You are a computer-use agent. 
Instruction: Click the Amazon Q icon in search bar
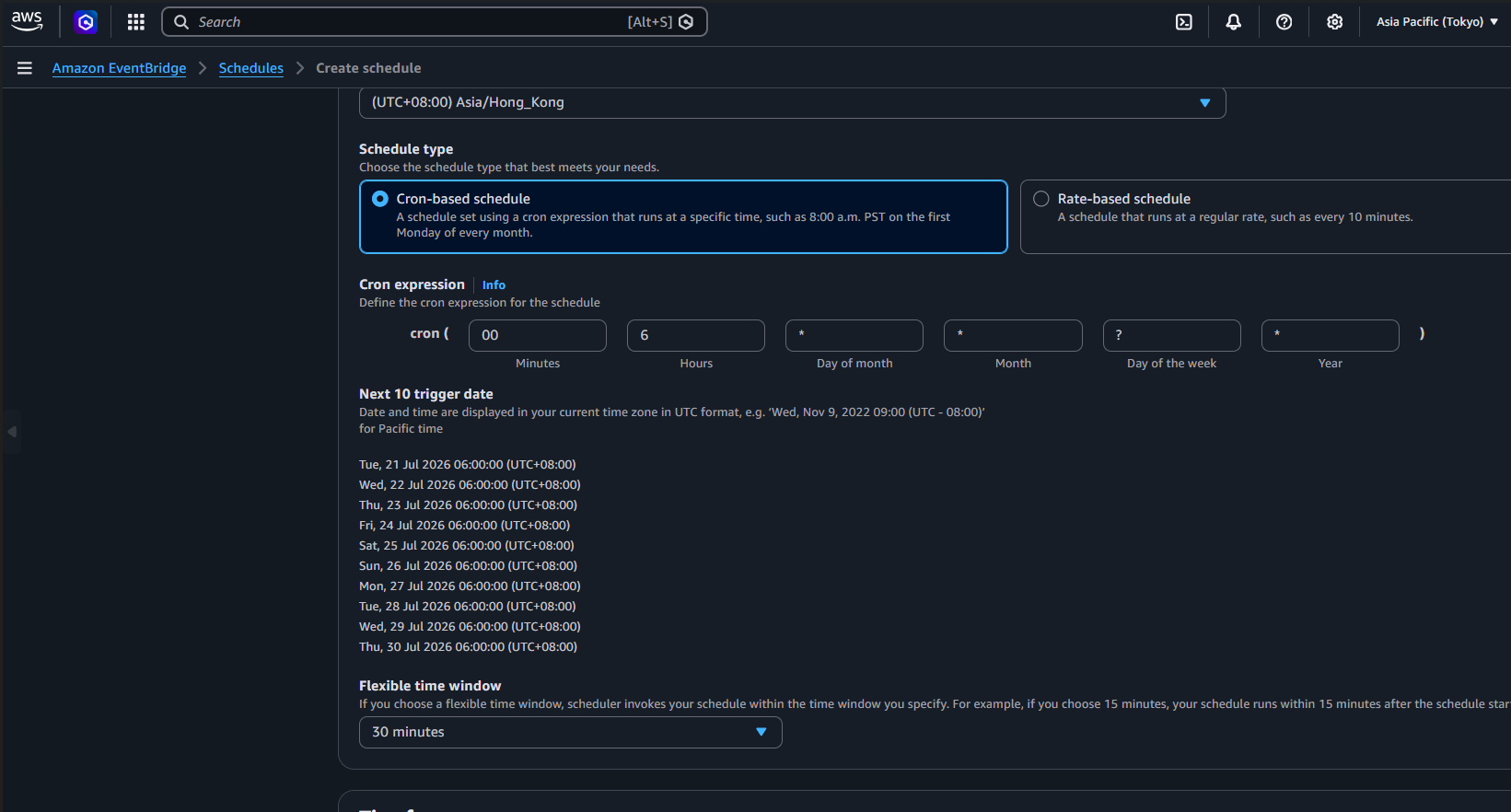click(686, 22)
